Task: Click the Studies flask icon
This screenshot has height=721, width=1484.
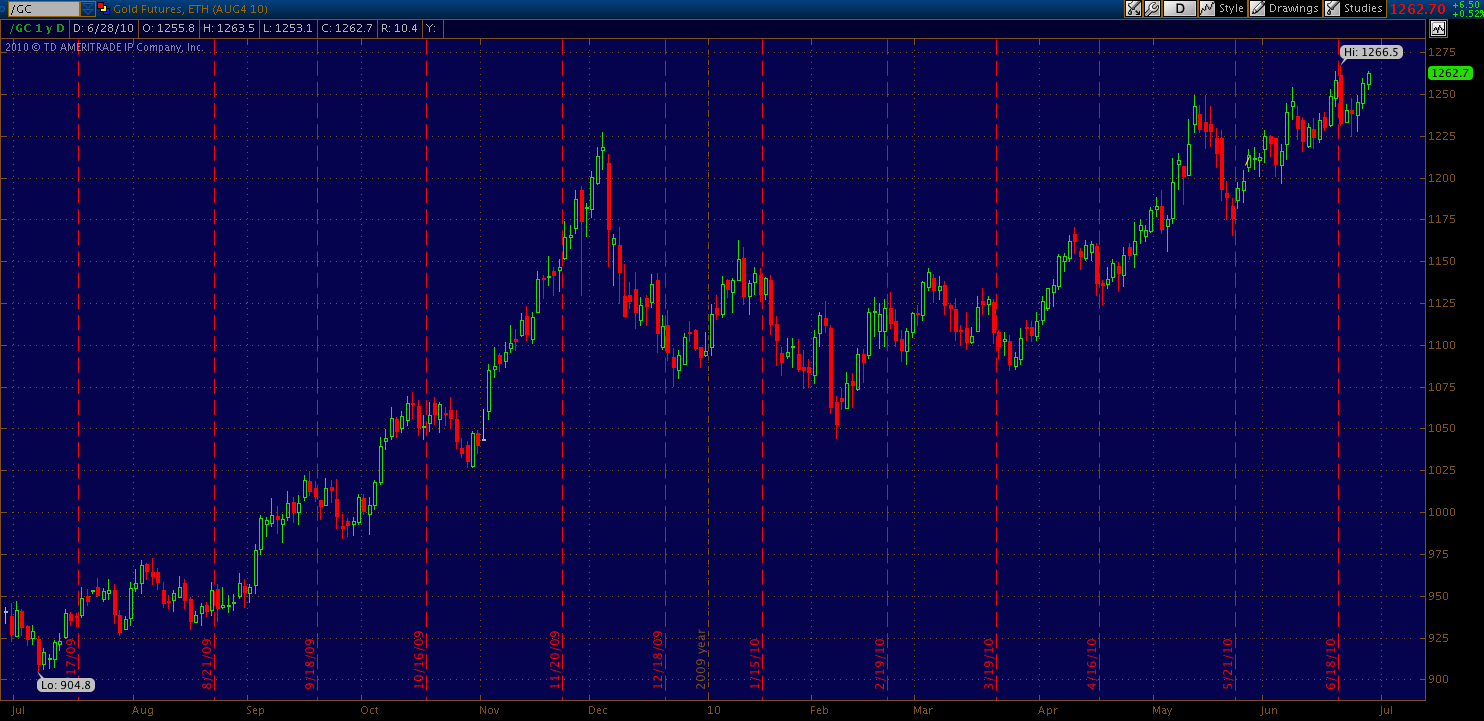Action: pos(1332,8)
